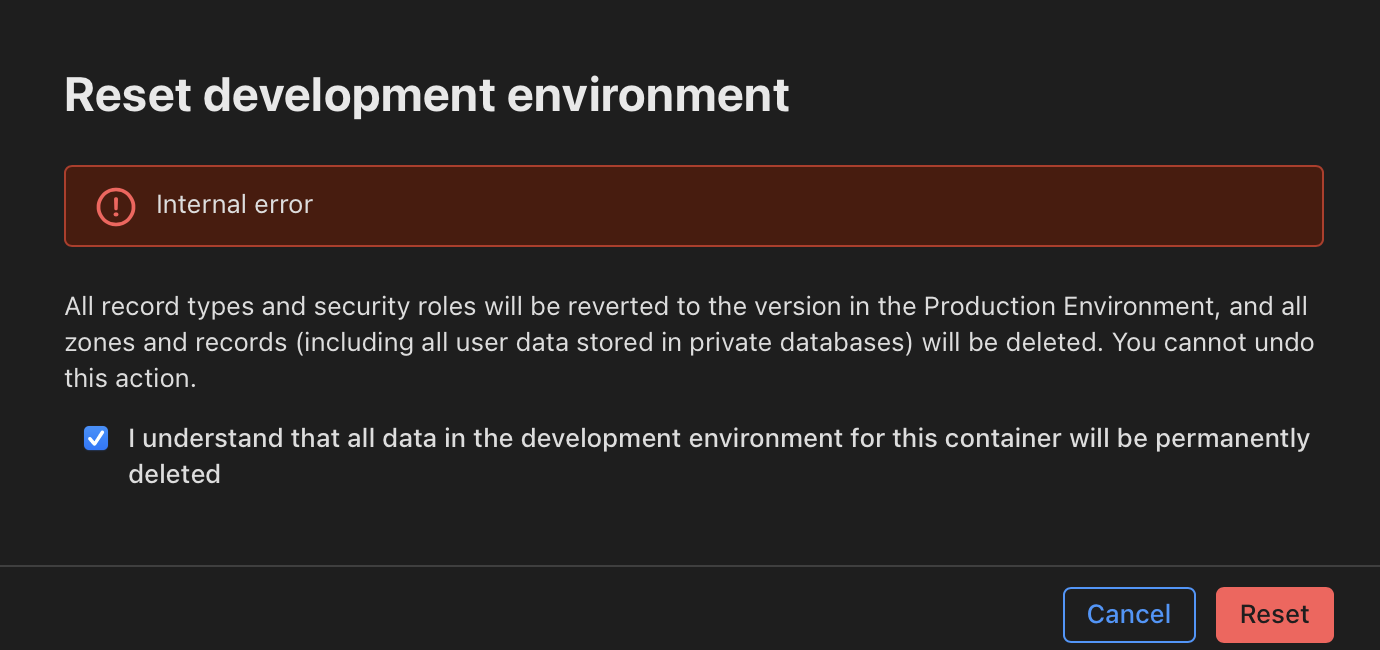Click the "Reset development environment" heading
Viewport: 1380px width, 650px height.
[x=427, y=95]
